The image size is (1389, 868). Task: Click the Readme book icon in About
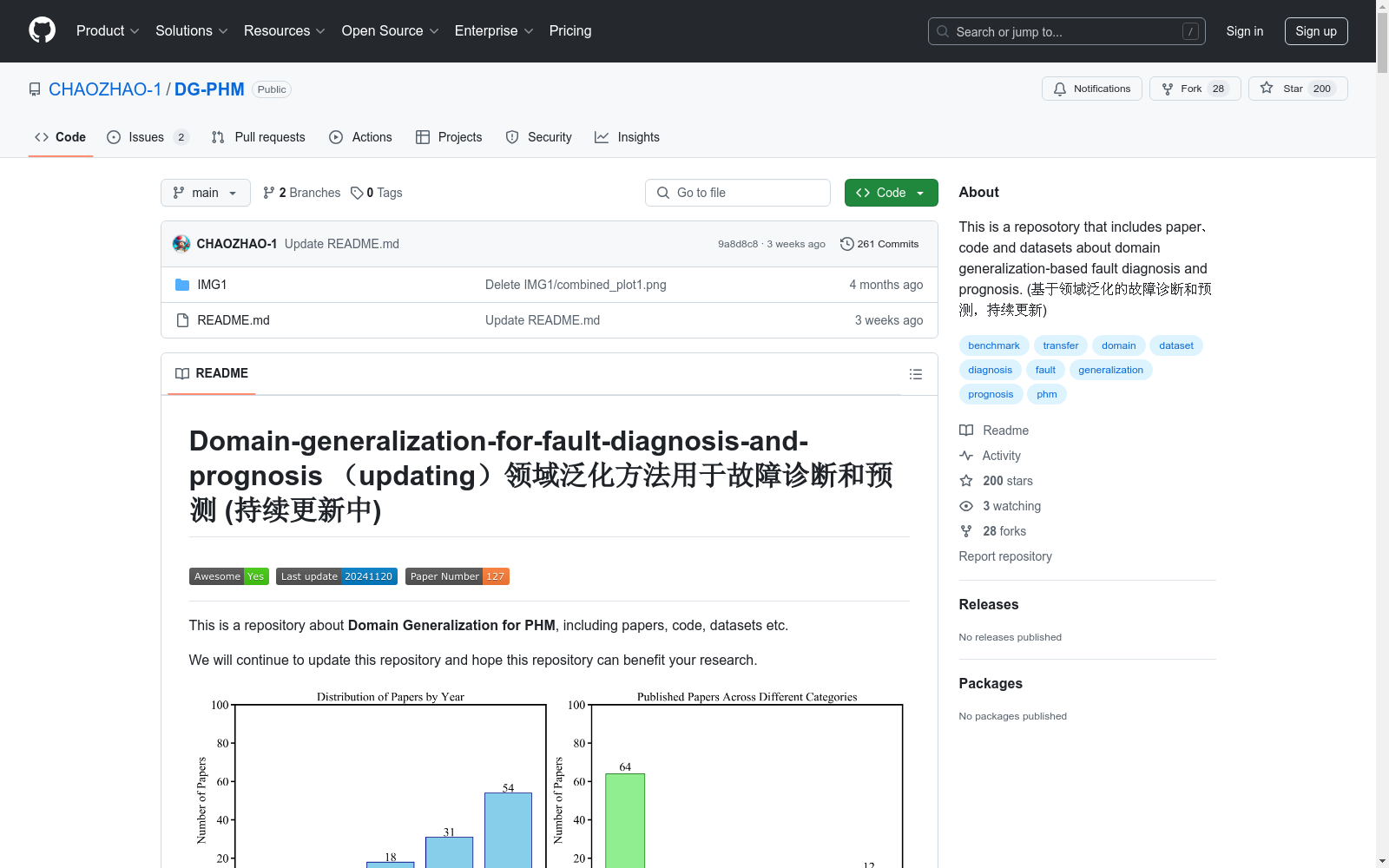point(966,431)
